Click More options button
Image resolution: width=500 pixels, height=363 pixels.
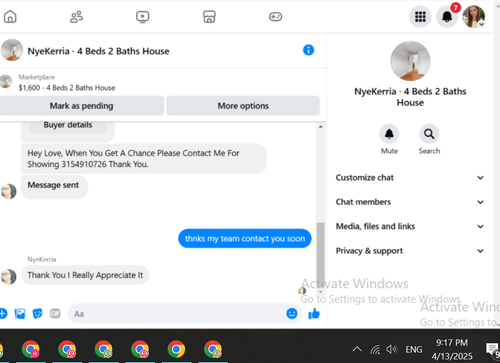click(243, 106)
